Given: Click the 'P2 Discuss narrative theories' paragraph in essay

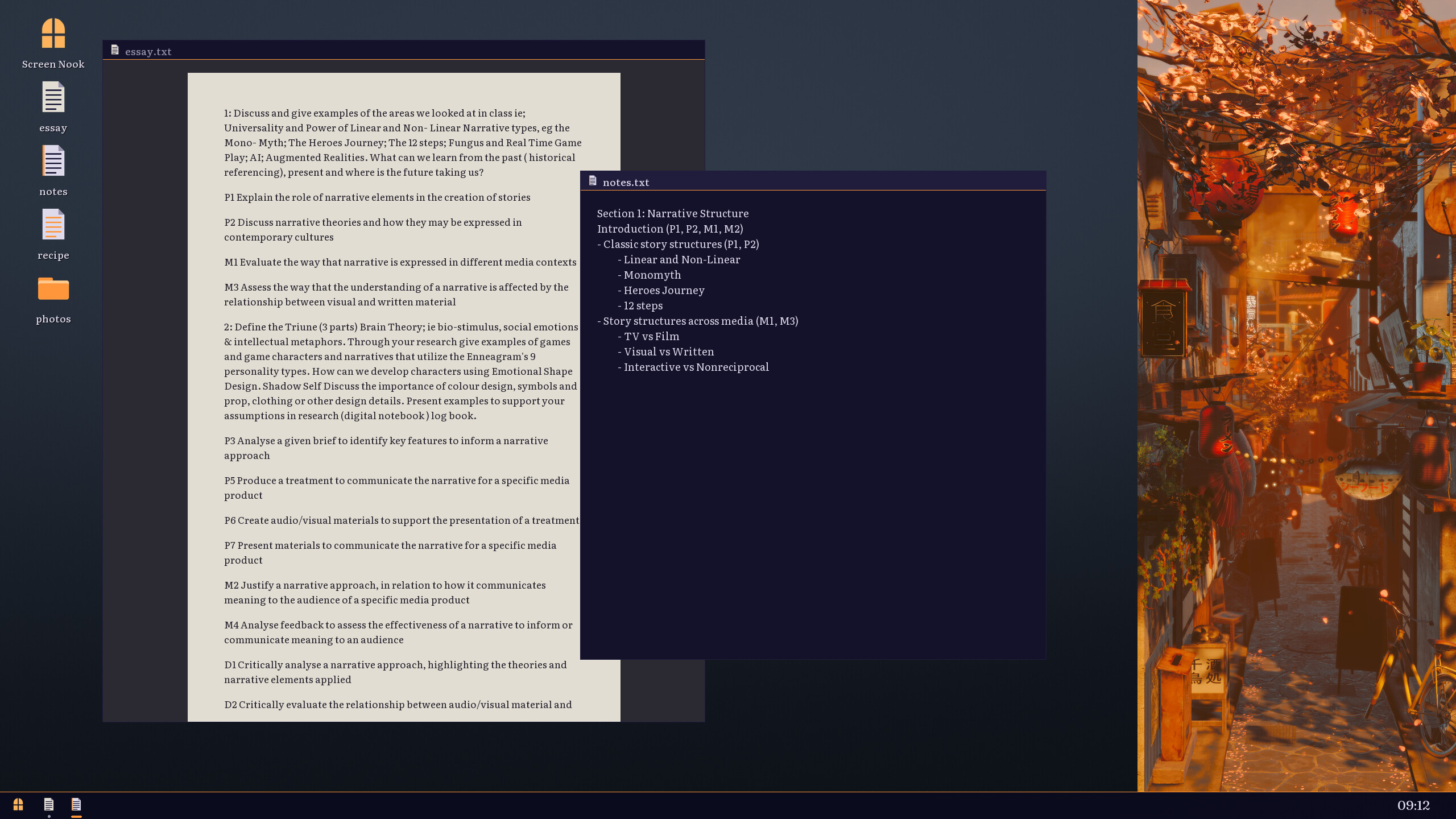Looking at the screenshot, I should coord(373,230).
